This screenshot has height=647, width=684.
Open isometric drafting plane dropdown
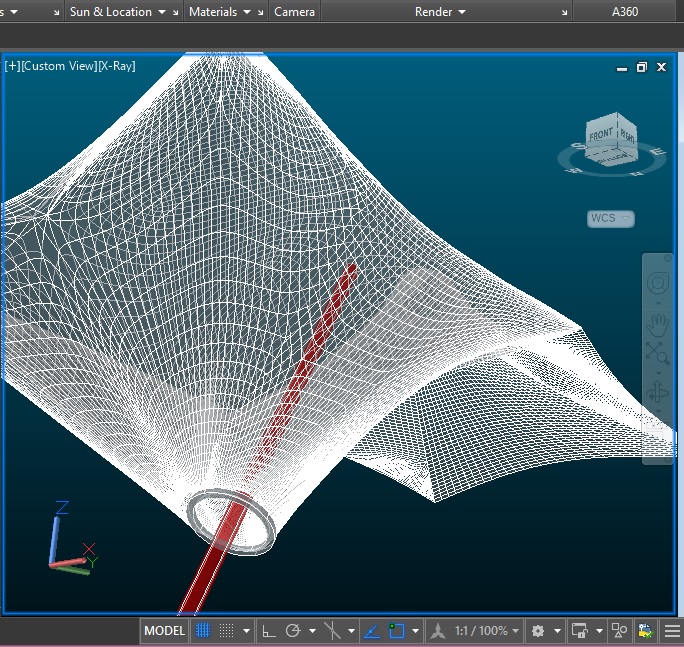click(351, 631)
